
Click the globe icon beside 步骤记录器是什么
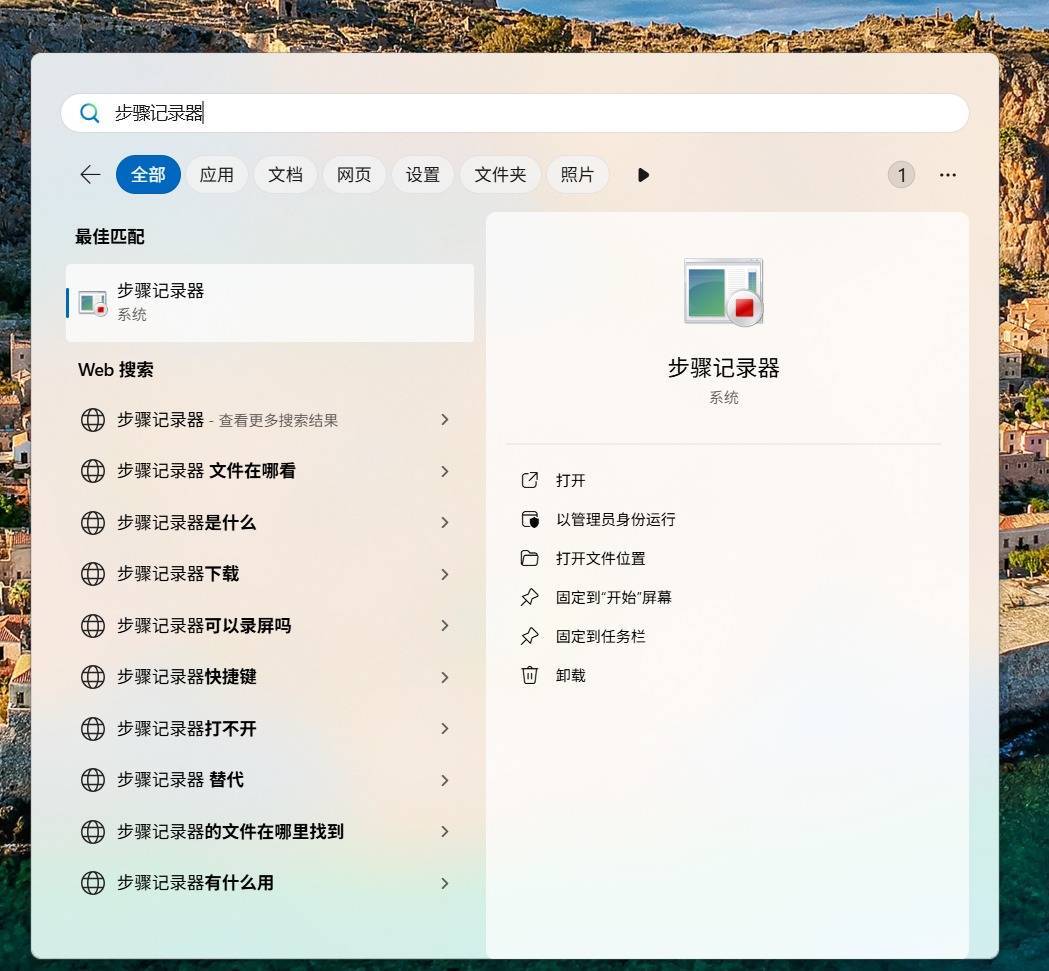tap(93, 523)
